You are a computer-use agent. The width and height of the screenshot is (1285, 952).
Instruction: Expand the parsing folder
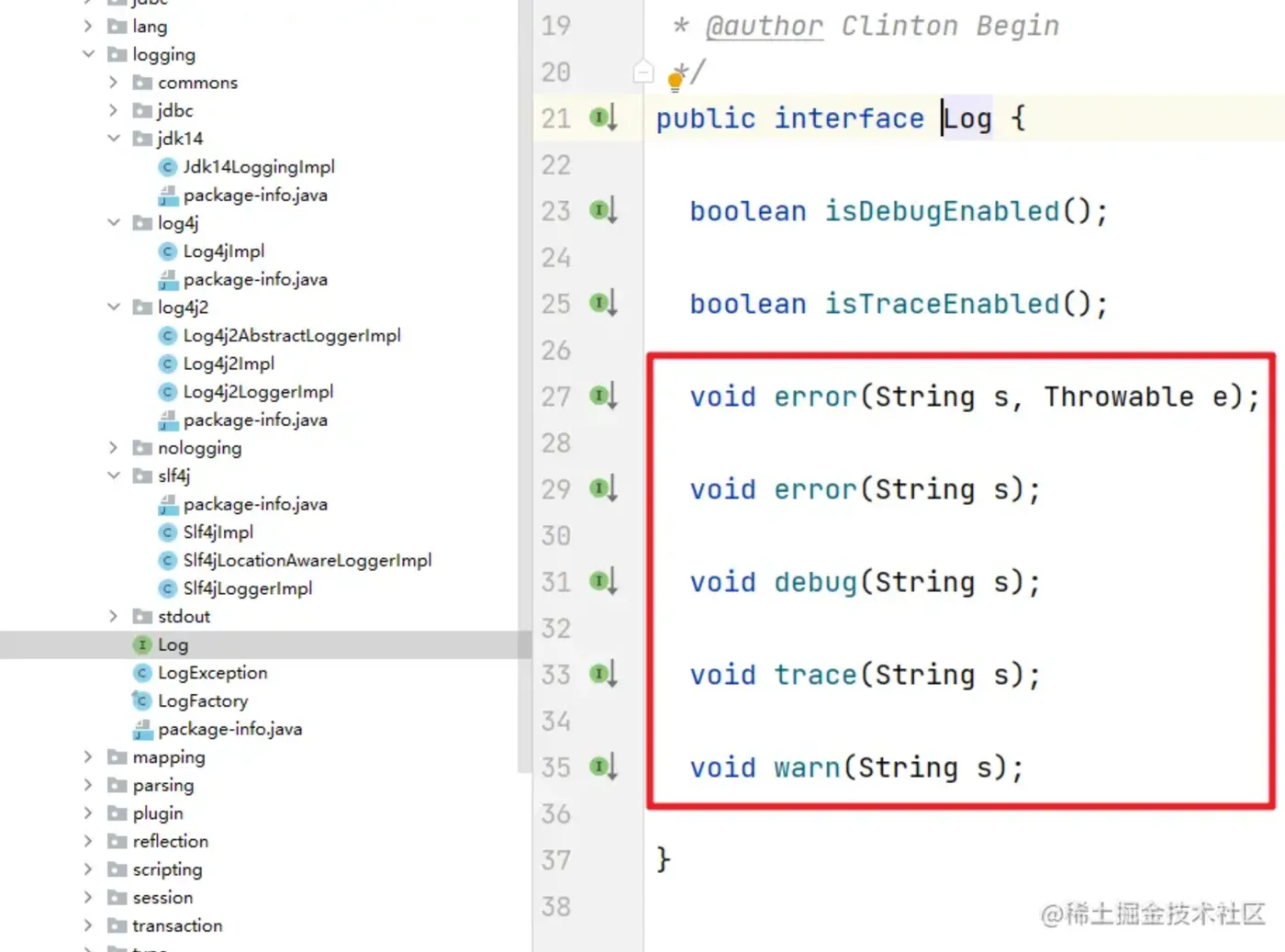pos(88,786)
